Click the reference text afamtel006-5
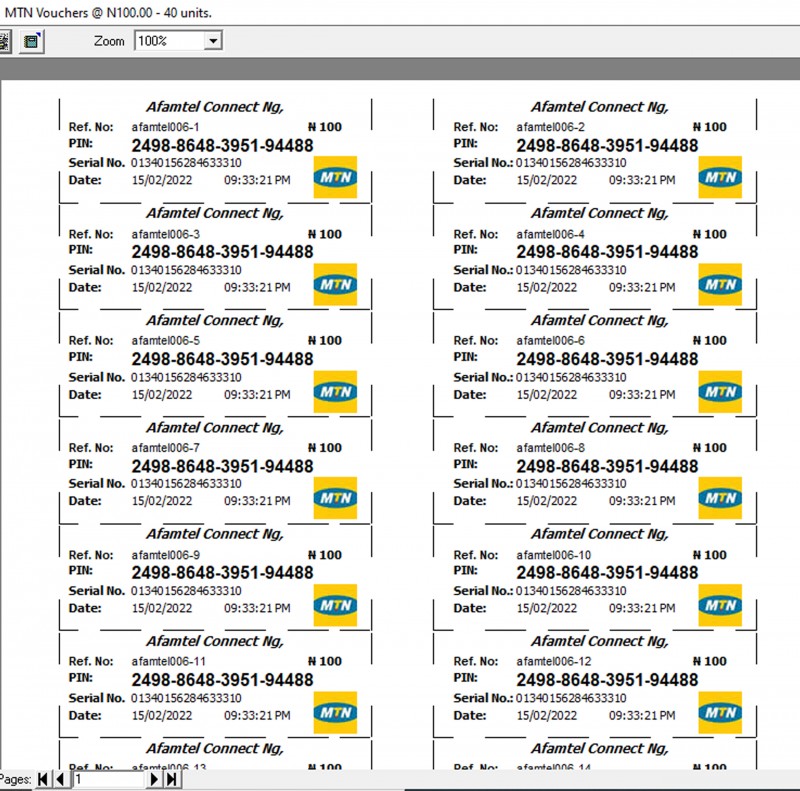Viewport: 800px width, 791px height. tap(165, 340)
